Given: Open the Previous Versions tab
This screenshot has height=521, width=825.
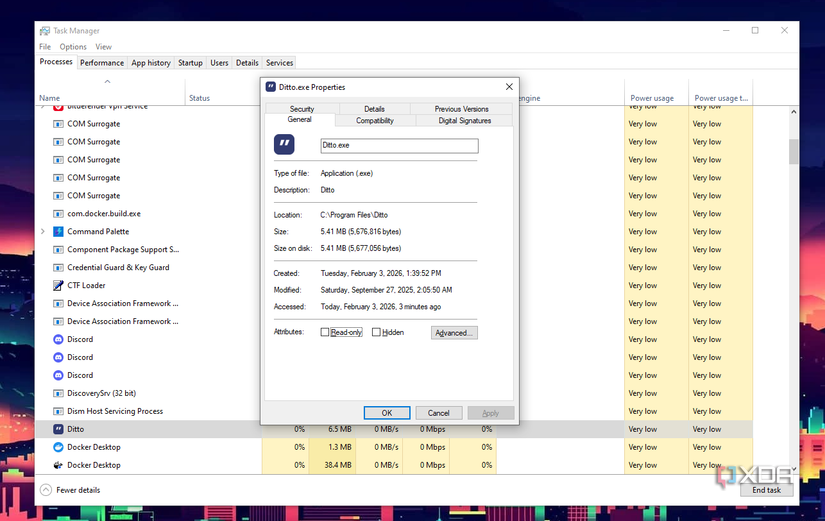Looking at the screenshot, I should 461,109.
